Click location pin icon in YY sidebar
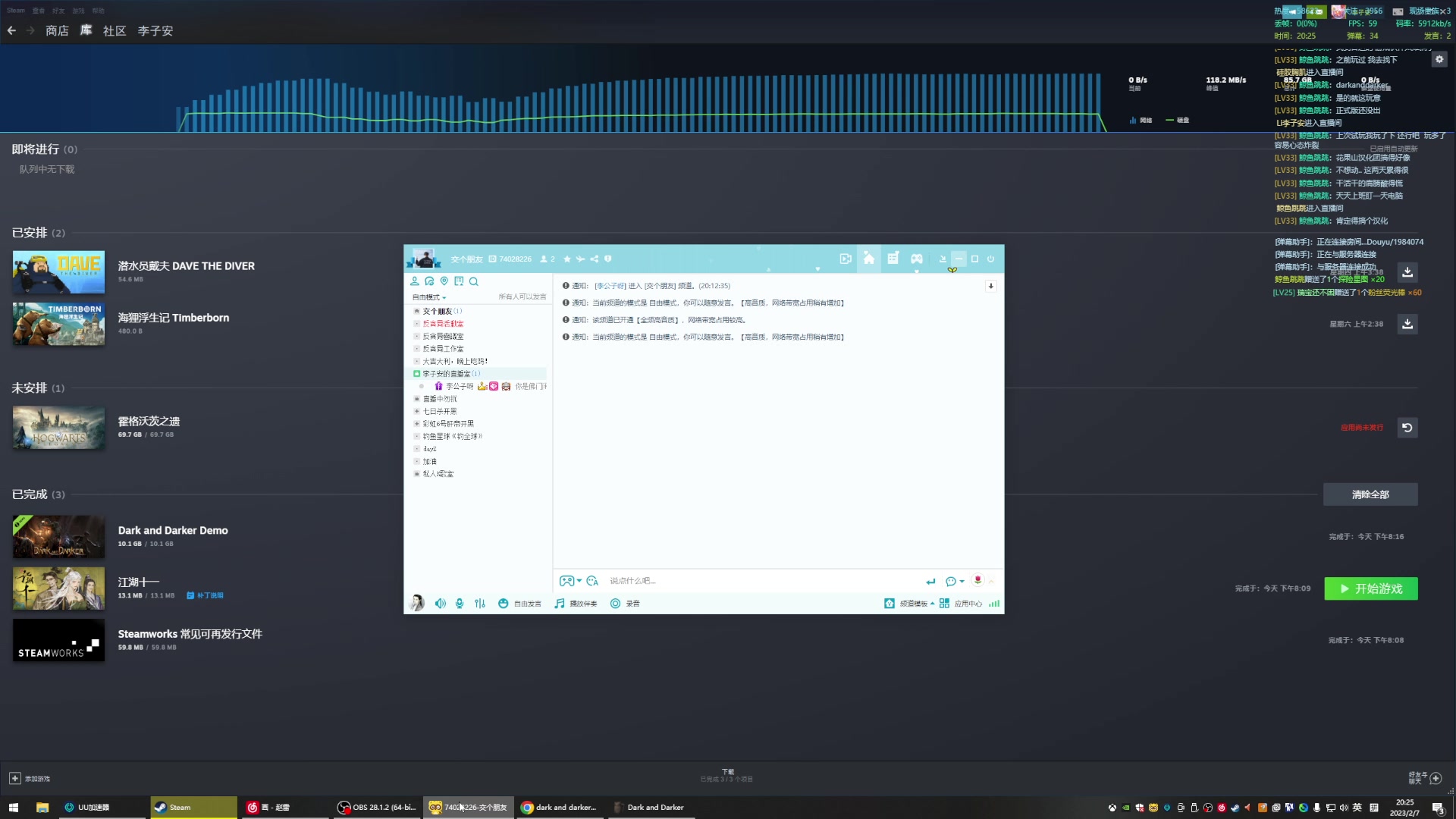Image resolution: width=1456 pixels, height=819 pixels. pyautogui.click(x=444, y=281)
